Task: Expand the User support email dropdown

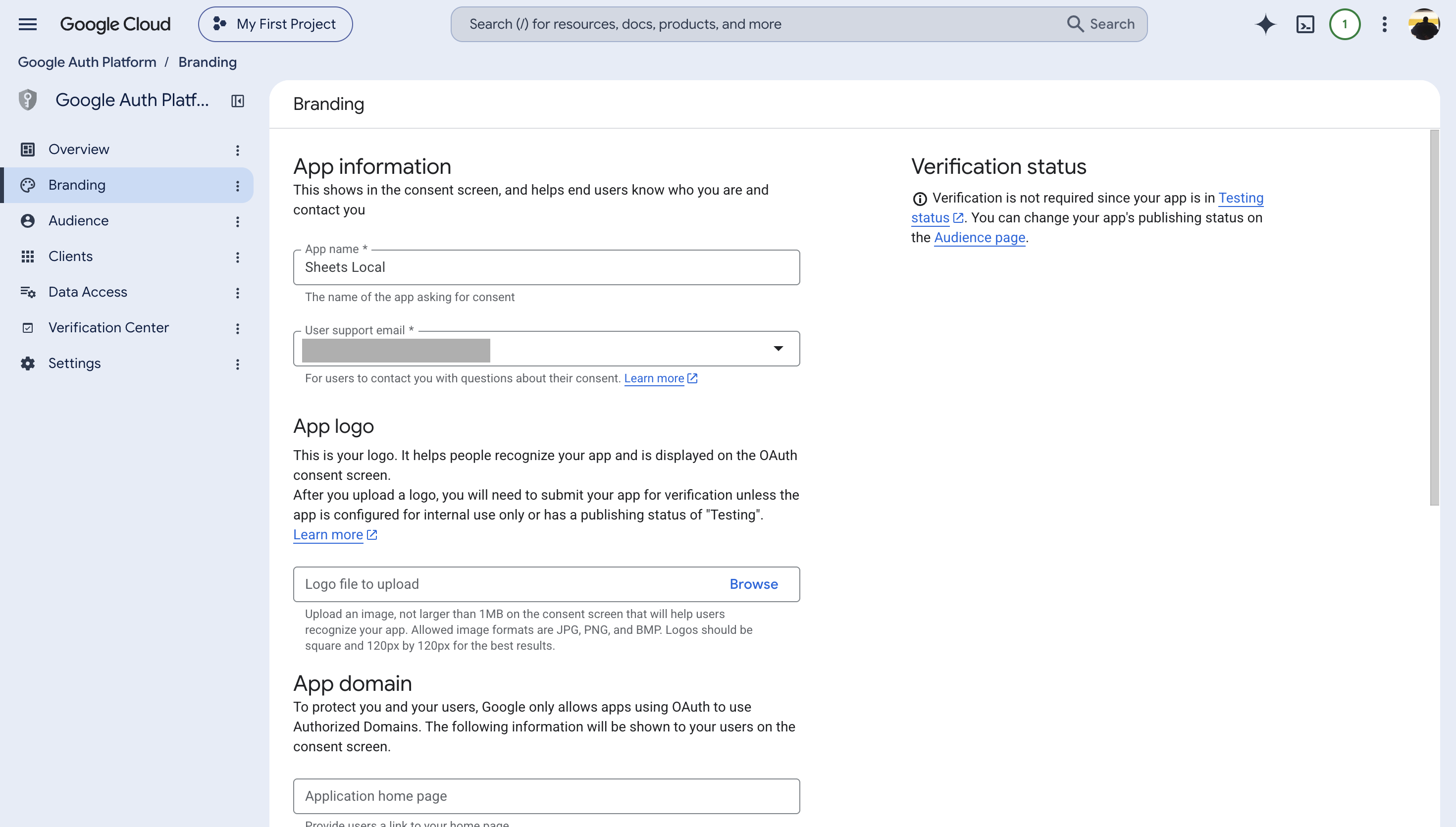Action: [x=778, y=348]
